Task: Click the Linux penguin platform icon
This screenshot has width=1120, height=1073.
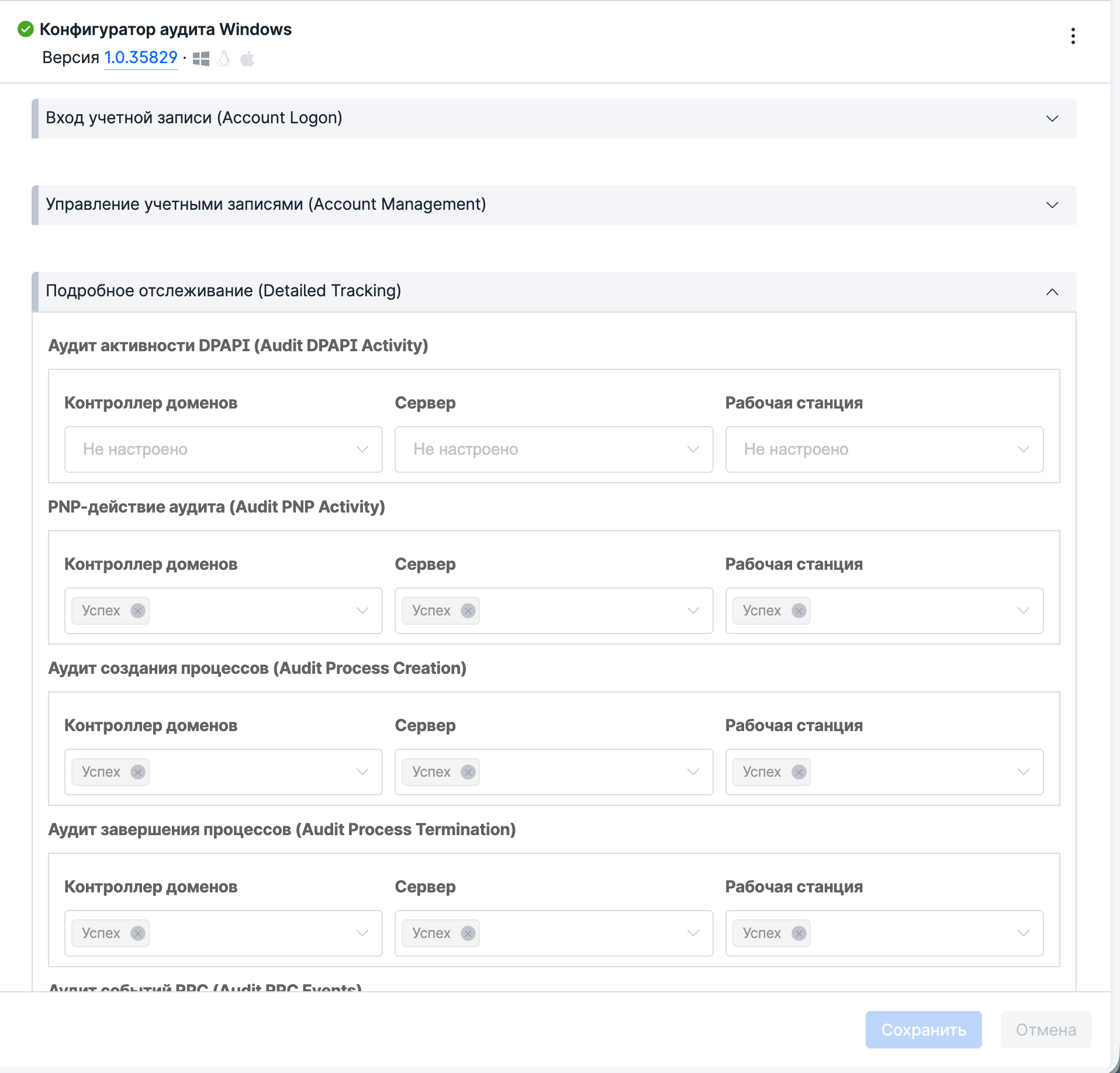Action: pos(224,58)
